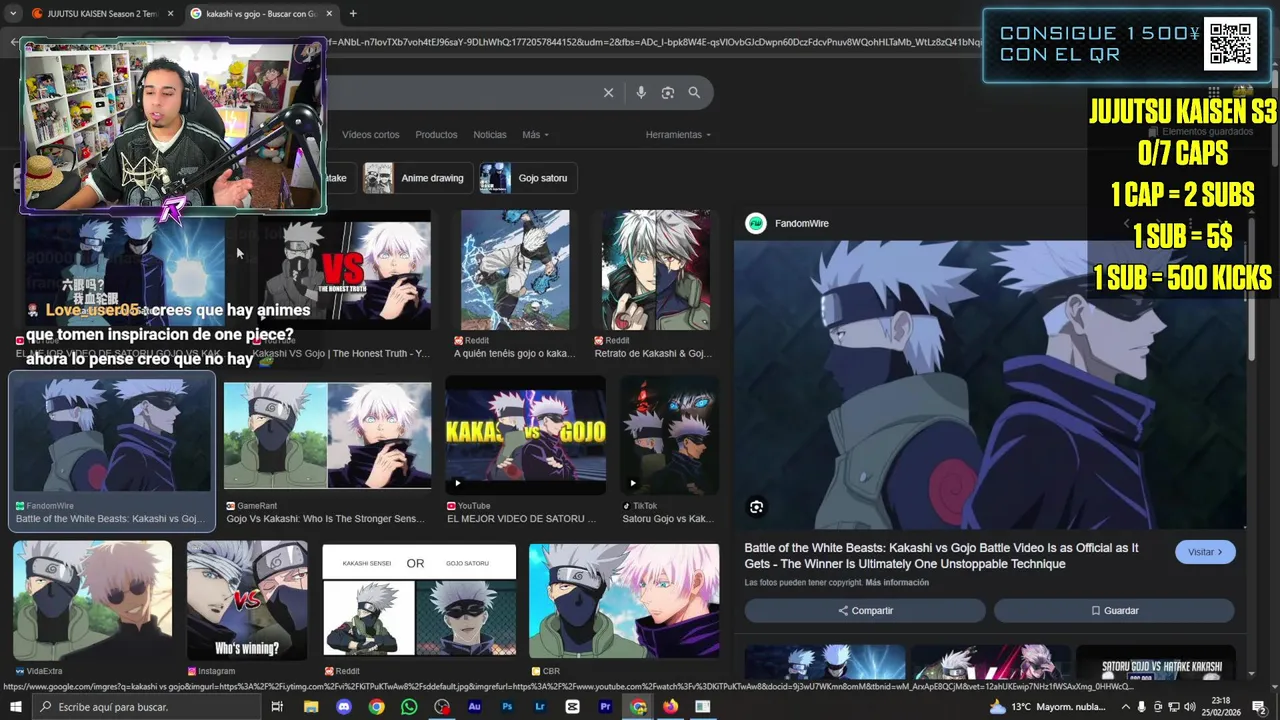Click the Visitar button
1280x720 pixels.
pos(1205,552)
